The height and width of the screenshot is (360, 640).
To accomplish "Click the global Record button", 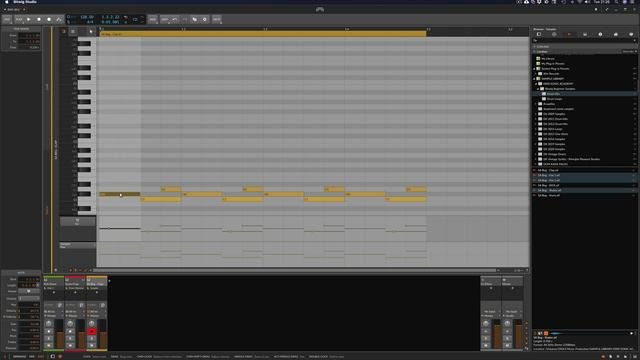I will click(49, 19).
